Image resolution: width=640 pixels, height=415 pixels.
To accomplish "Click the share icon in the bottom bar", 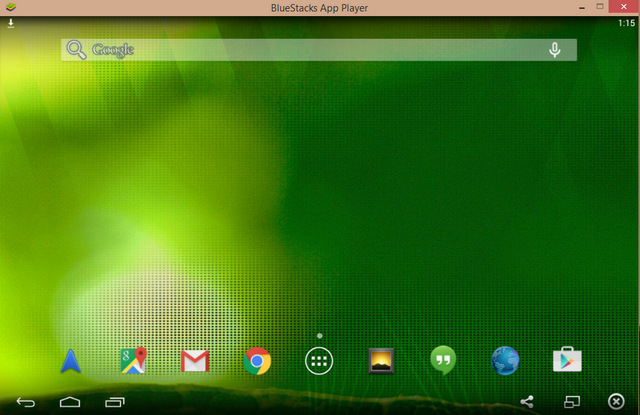I will click(x=527, y=402).
